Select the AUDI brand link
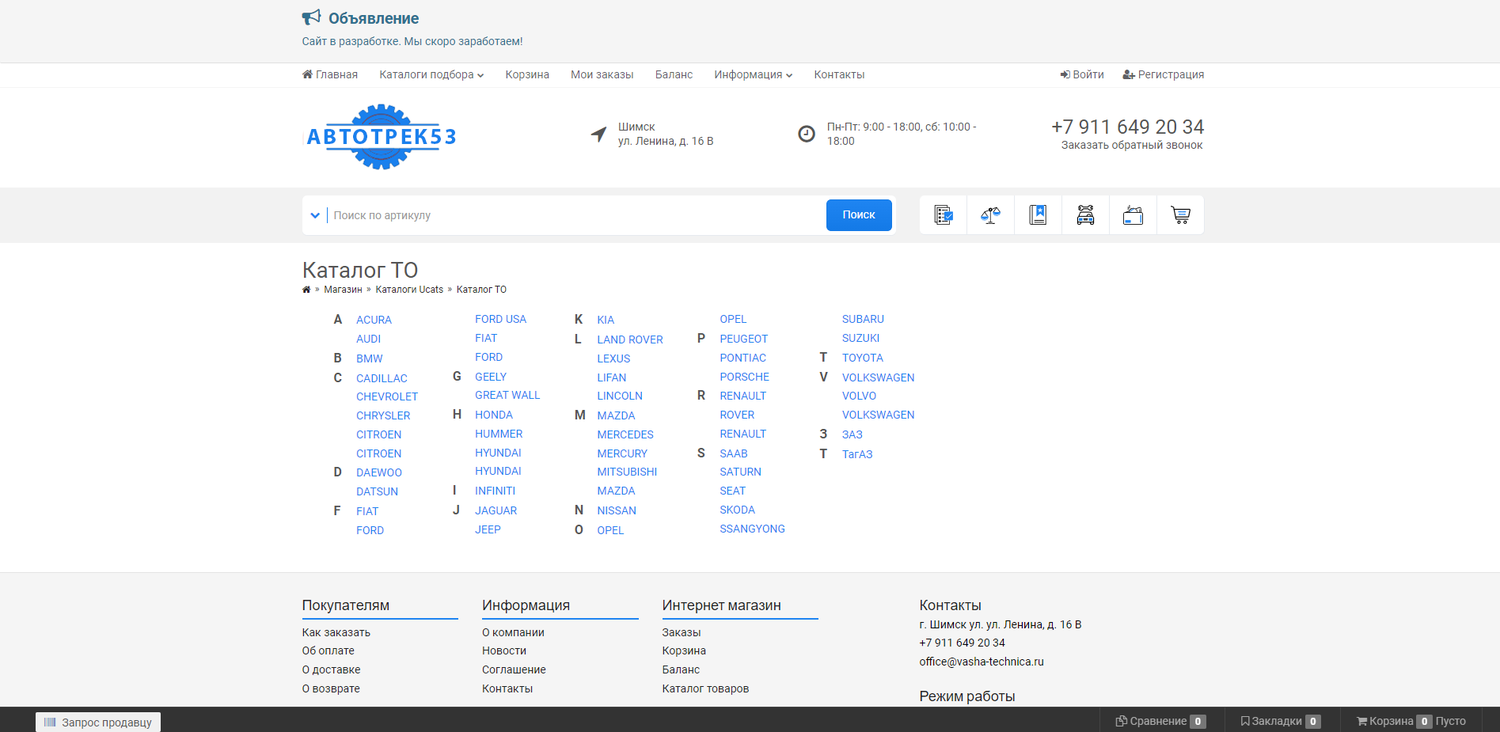 [x=368, y=339]
